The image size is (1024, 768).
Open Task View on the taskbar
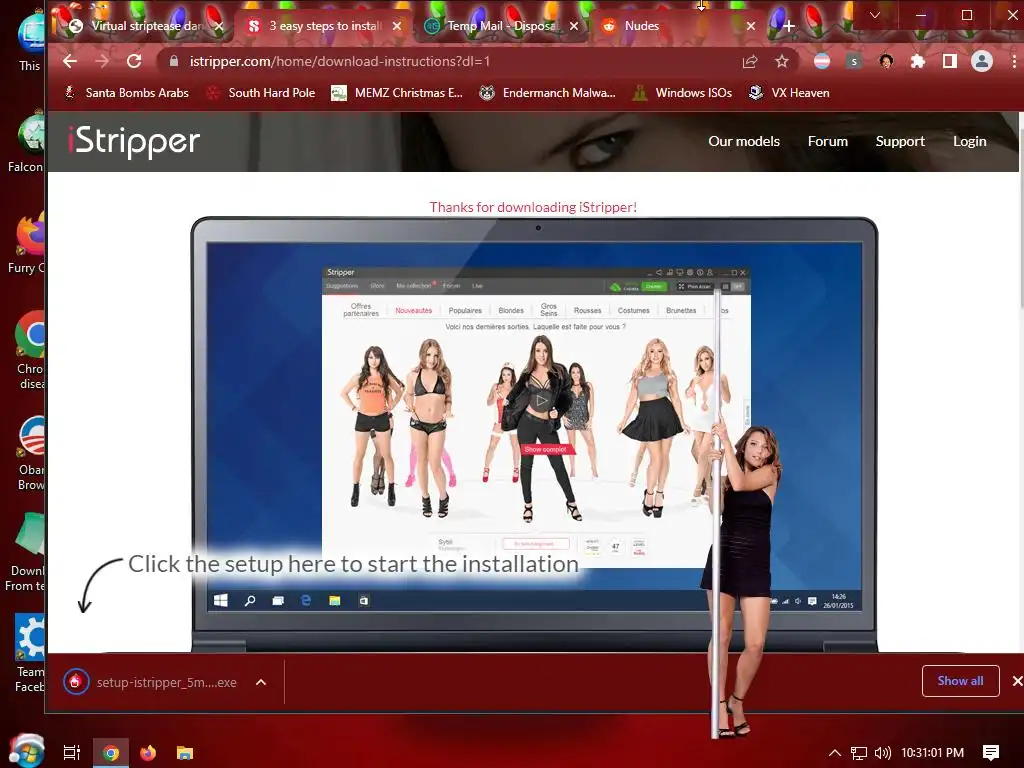(72, 752)
